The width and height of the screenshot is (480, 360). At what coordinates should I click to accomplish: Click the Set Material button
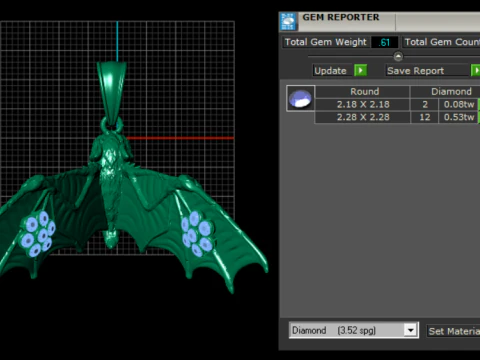(x=453, y=331)
